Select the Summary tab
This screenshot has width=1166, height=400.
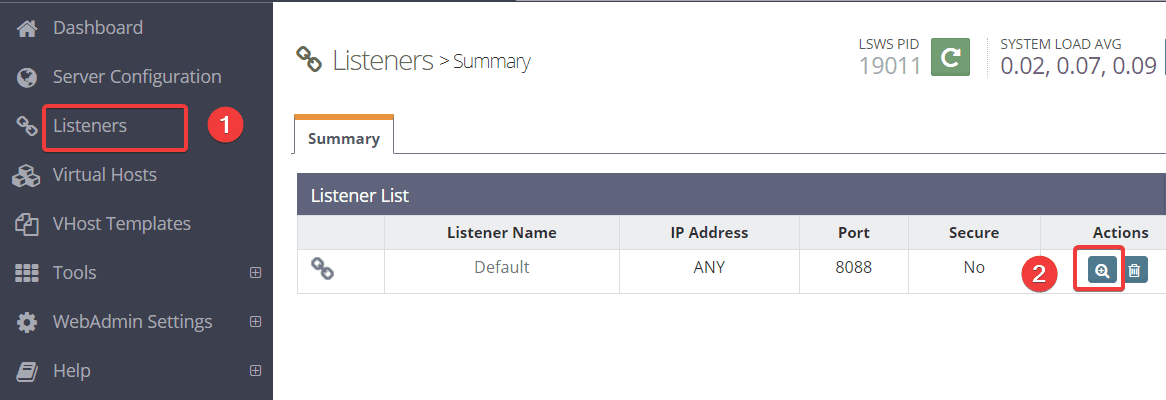click(344, 136)
